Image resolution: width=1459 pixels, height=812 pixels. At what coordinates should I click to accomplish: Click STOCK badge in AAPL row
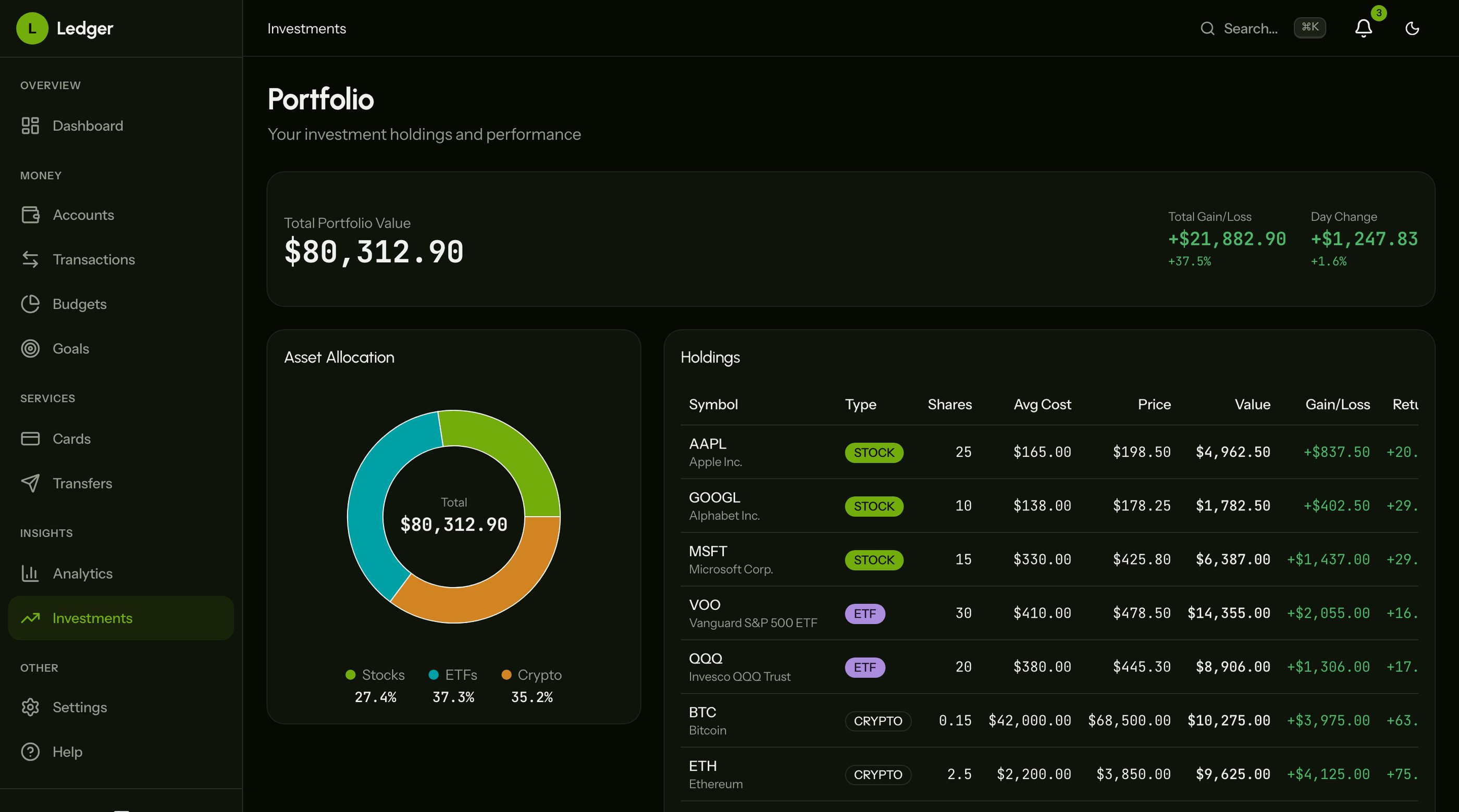coord(874,453)
